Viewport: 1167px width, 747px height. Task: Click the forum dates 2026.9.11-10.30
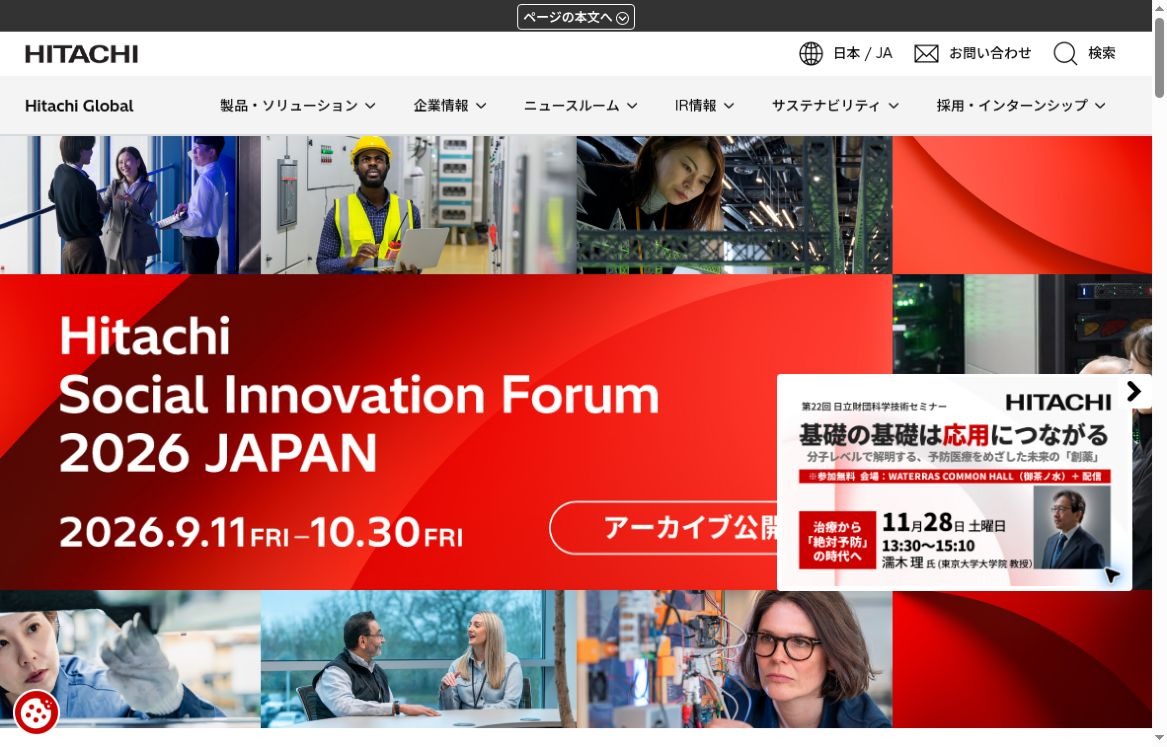tap(260, 533)
